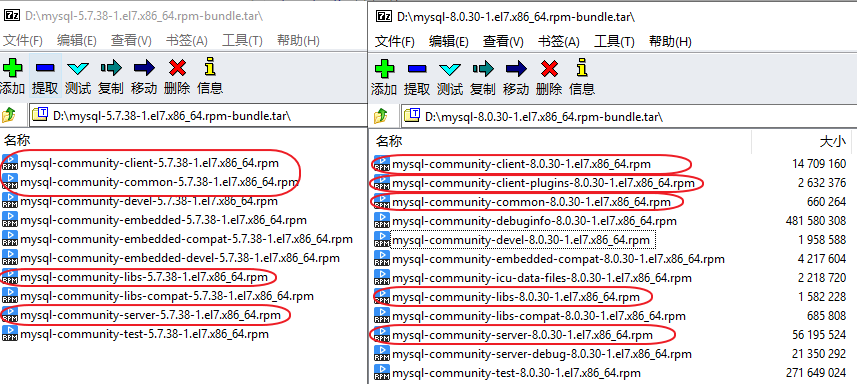This screenshot has width=857, height=384.
Task: Click 7z title icon of 8.0.30 window
Action: pyautogui.click(x=384, y=16)
